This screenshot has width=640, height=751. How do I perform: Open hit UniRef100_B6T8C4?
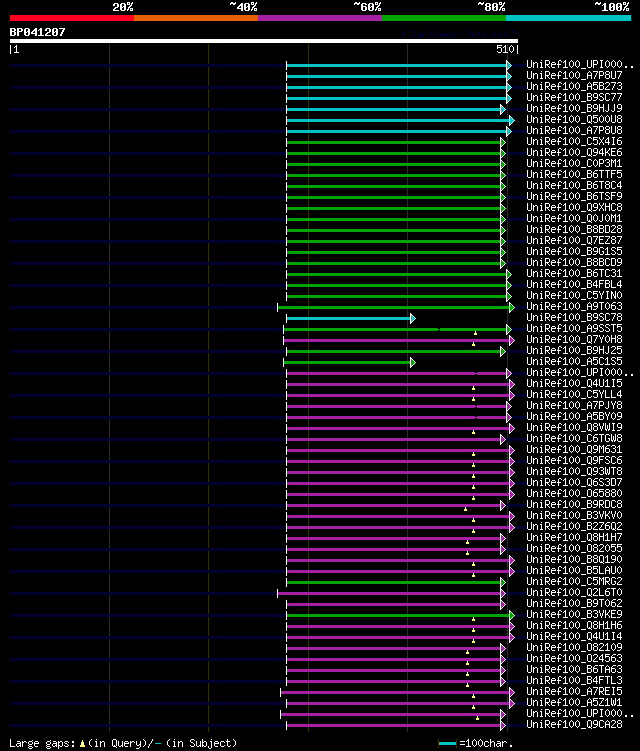tap(574, 185)
